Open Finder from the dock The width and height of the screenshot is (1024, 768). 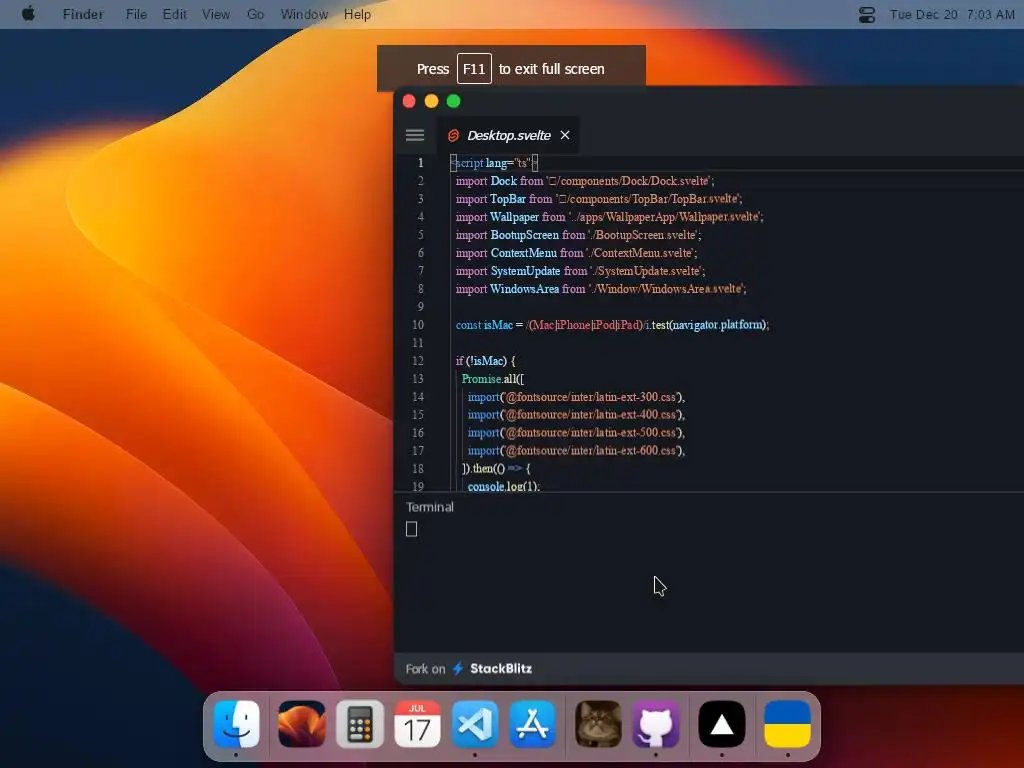(236, 724)
